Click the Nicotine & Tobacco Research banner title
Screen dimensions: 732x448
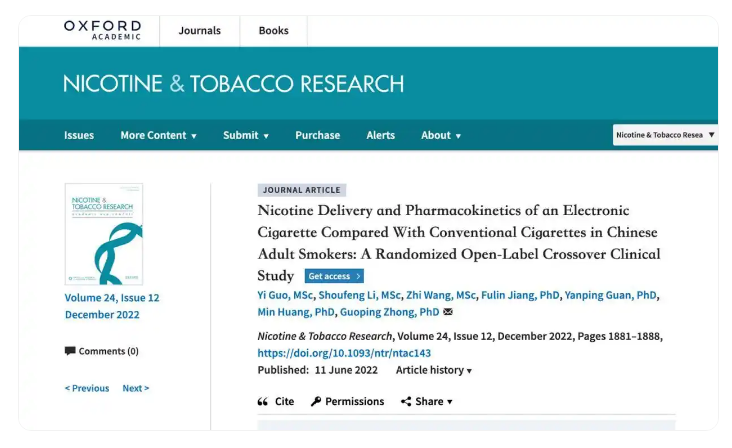tap(233, 84)
